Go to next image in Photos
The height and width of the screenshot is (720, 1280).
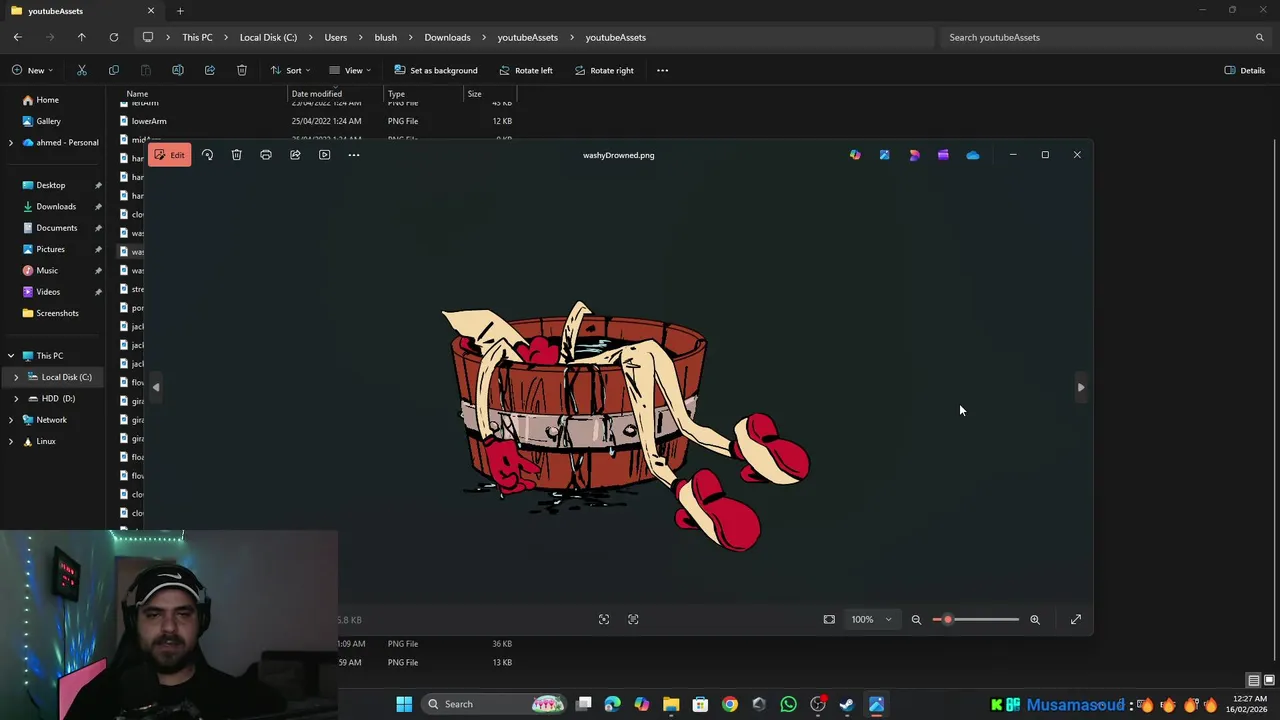(x=1081, y=387)
